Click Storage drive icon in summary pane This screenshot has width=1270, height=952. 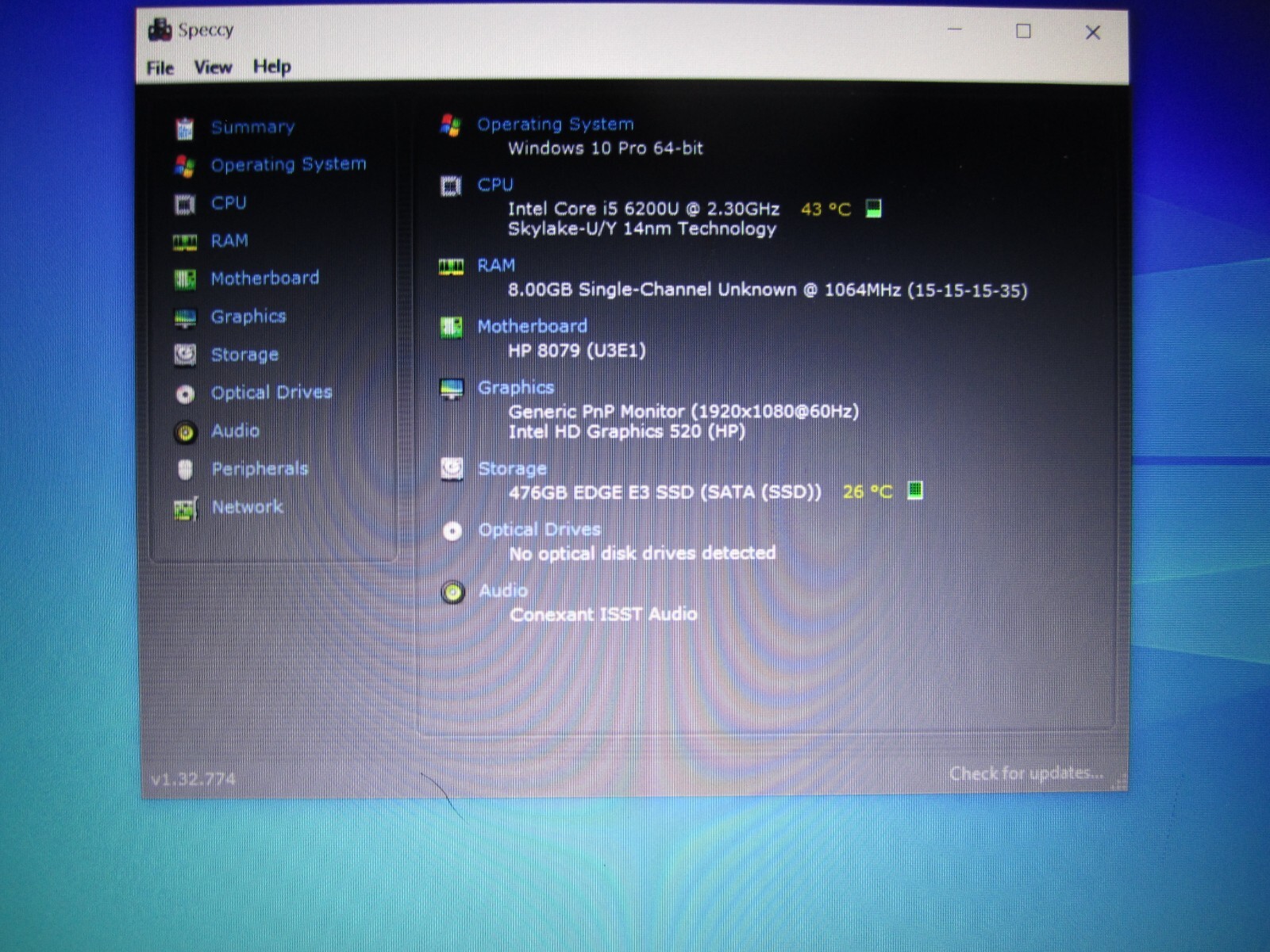[x=452, y=469]
